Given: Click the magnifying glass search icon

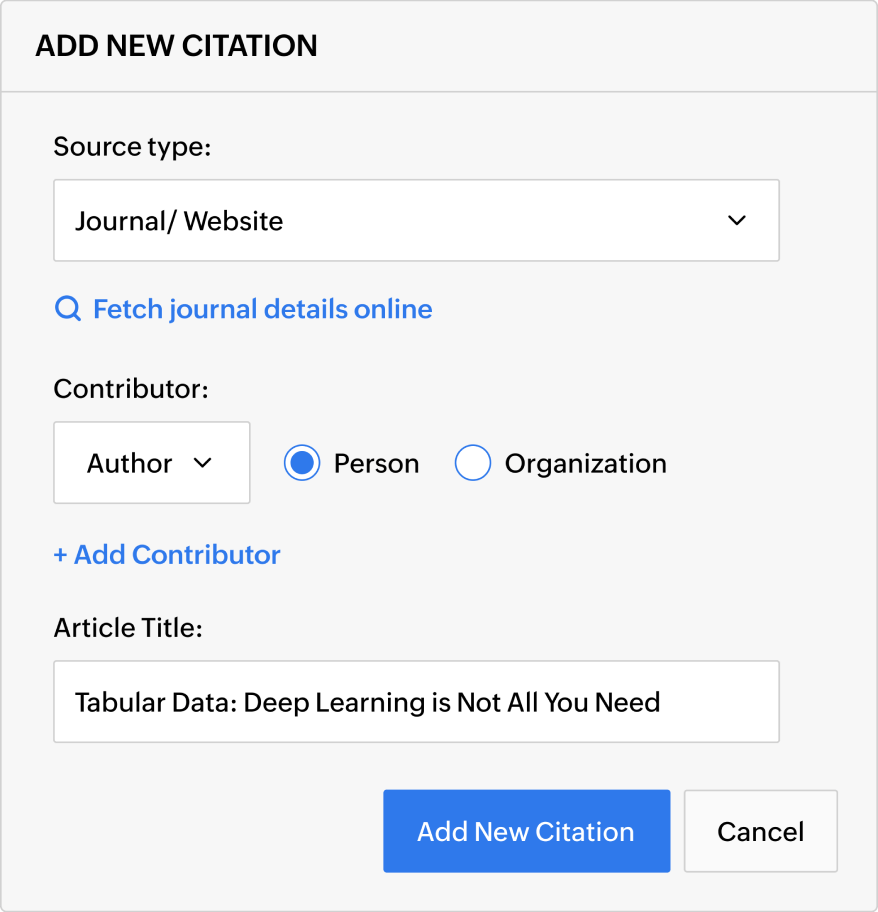Looking at the screenshot, I should point(67,309).
